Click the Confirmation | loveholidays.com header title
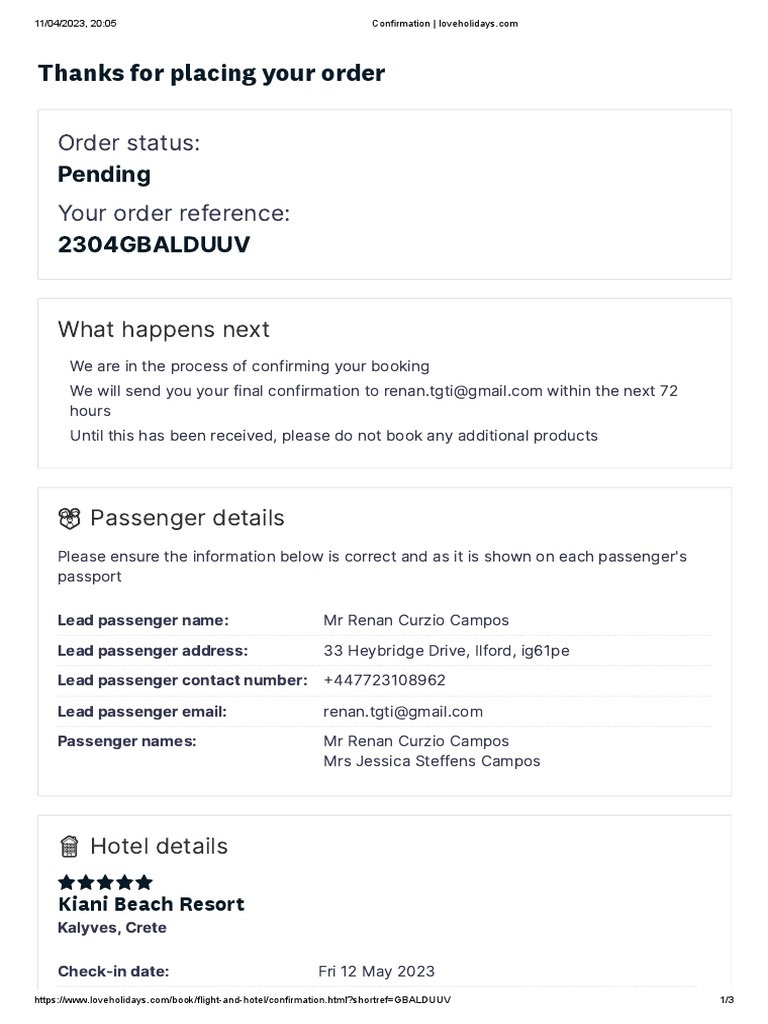 click(445, 24)
